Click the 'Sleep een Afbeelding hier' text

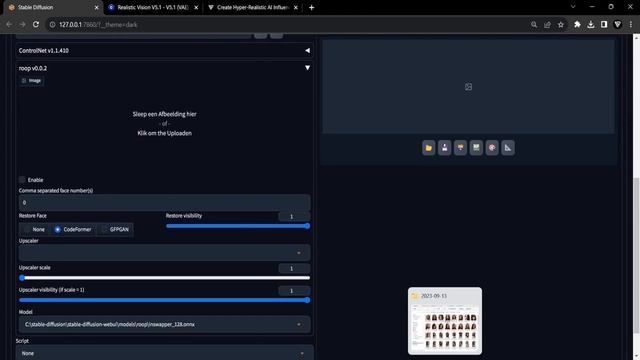click(164, 114)
